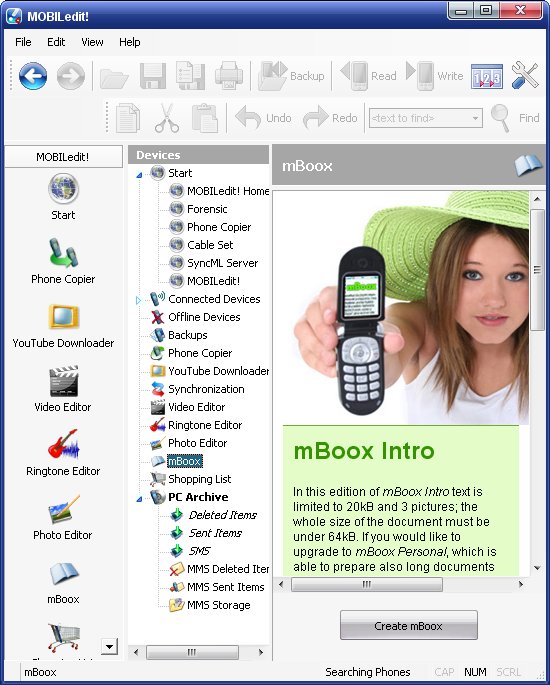The width and height of the screenshot is (550, 685).
Task: Click the checklist save-as toolbar icon
Action: (x=190, y=76)
